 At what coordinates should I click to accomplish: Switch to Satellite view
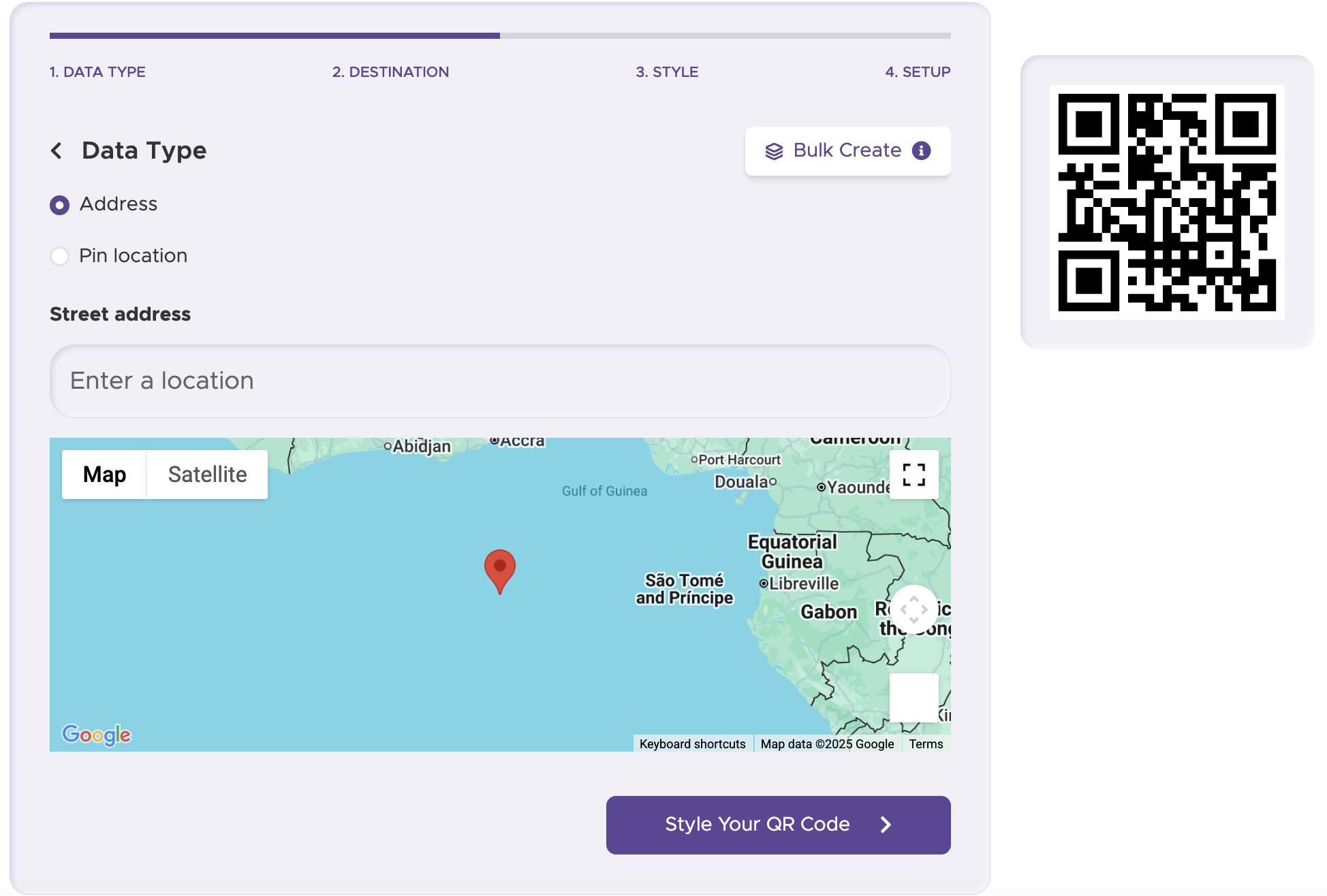(x=206, y=474)
